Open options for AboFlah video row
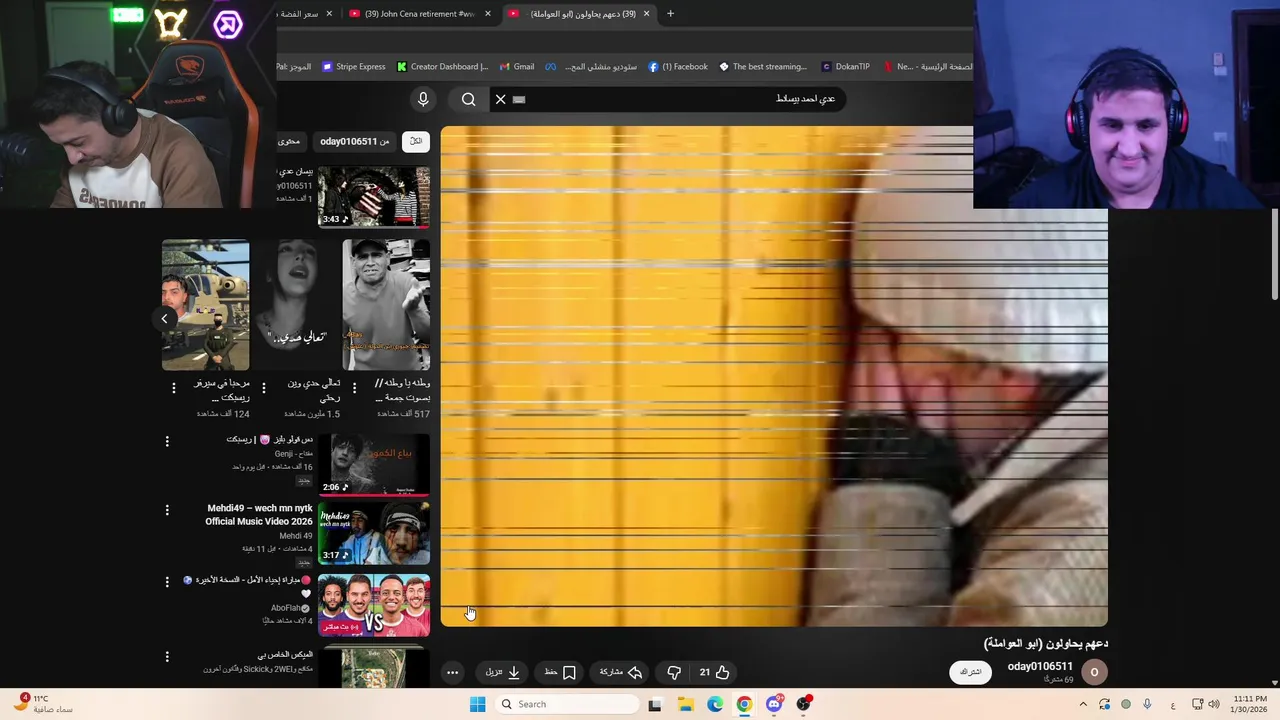The width and height of the screenshot is (1280, 720). [167, 581]
